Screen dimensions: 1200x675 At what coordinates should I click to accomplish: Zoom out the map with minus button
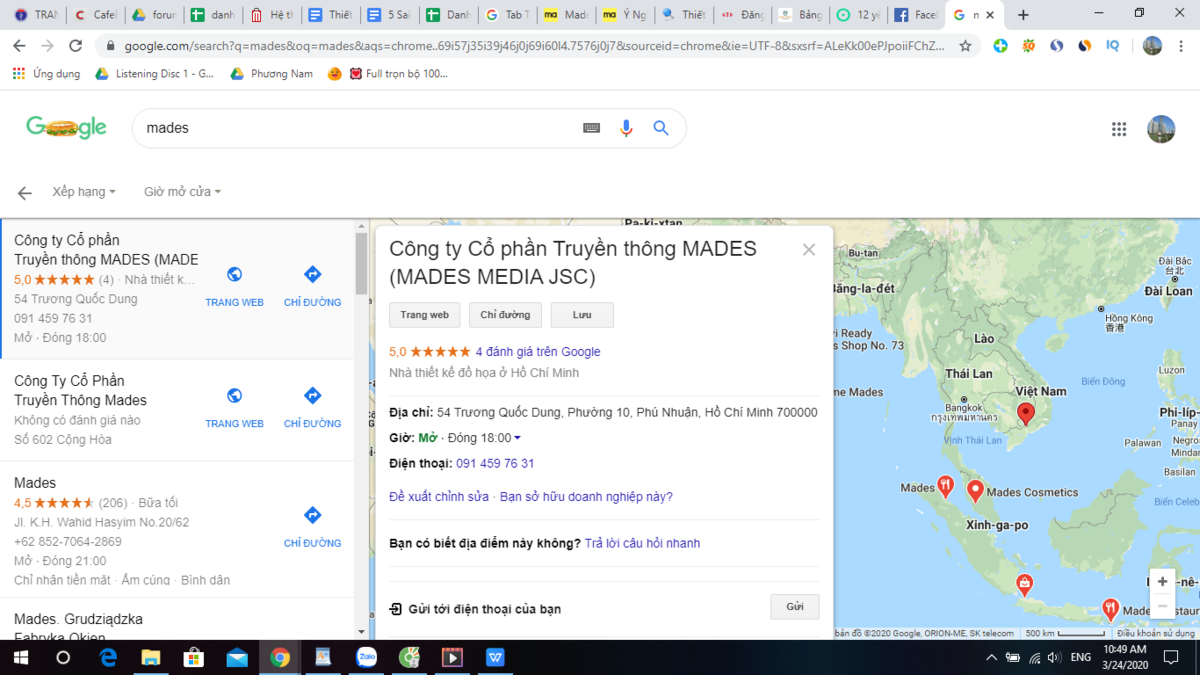(1162, 606)
